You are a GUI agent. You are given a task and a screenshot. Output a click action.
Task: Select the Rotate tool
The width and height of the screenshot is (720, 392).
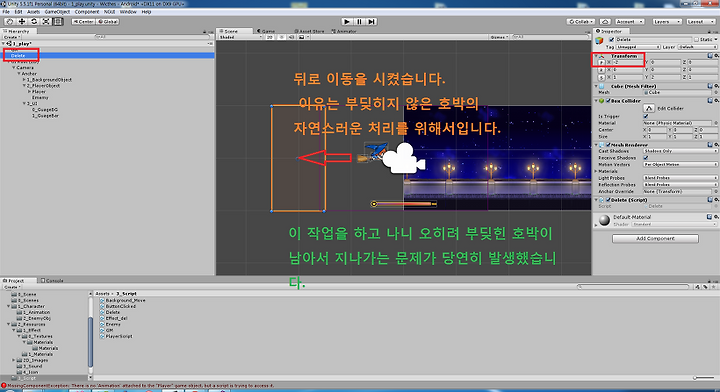click(x=34, y=22)
